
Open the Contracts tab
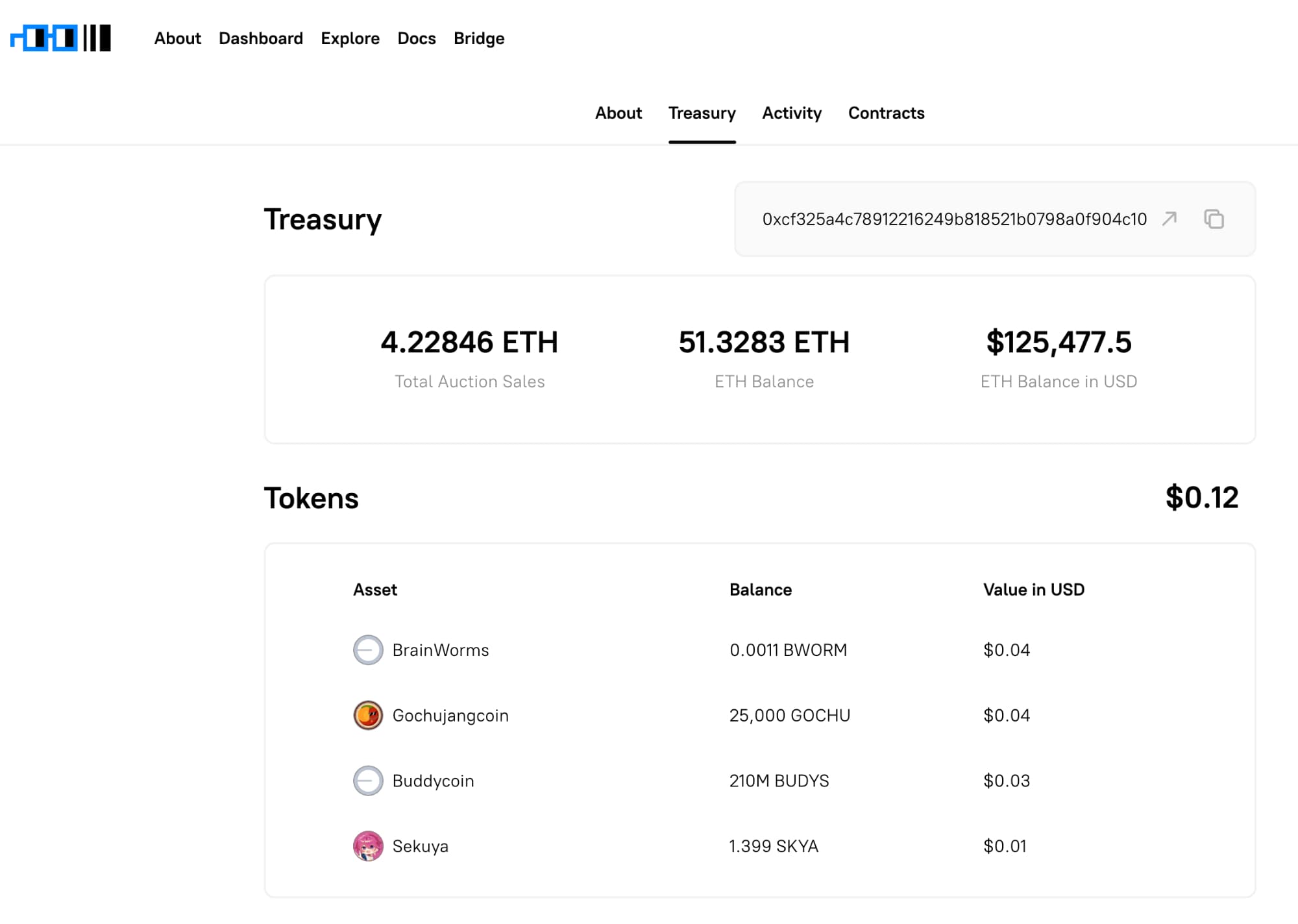[886, 113]
